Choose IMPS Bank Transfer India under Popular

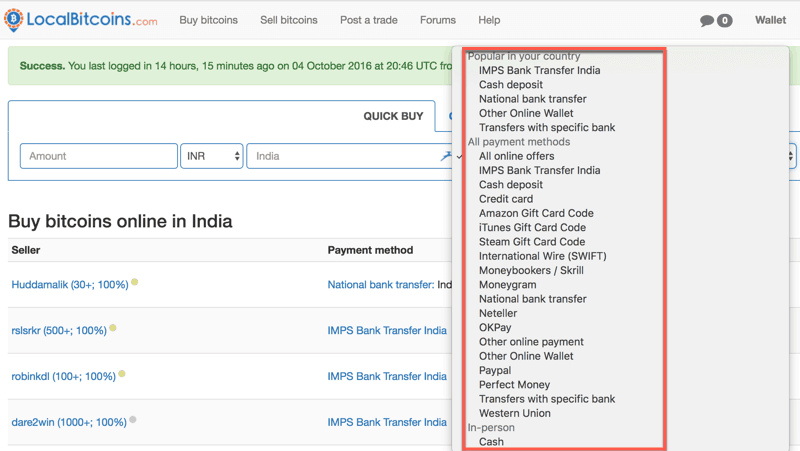[539, 70]
